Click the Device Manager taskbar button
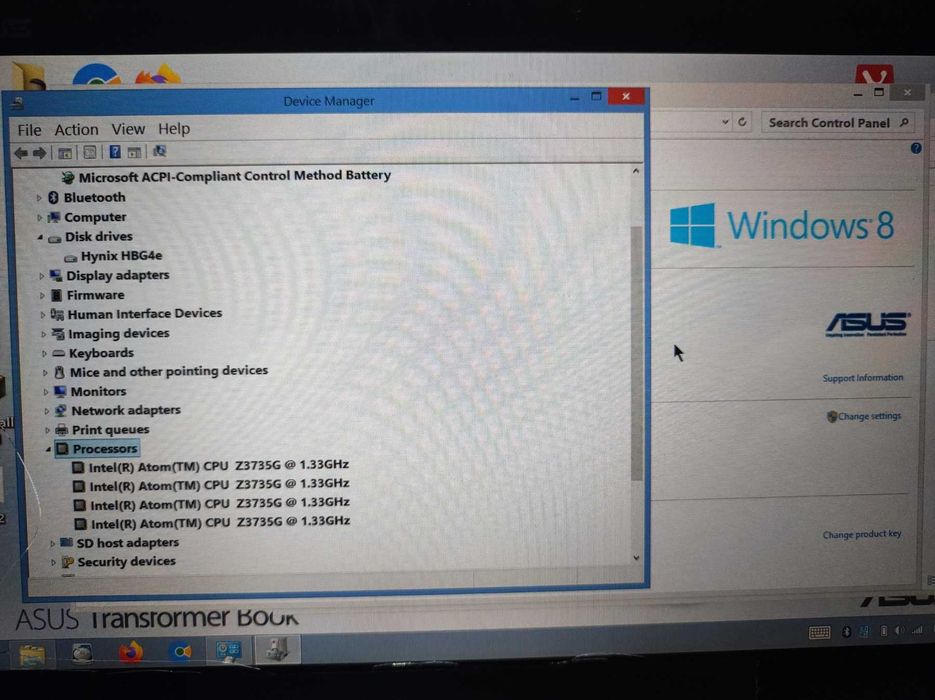Screen dimensions: 935x700 (277, 649)
